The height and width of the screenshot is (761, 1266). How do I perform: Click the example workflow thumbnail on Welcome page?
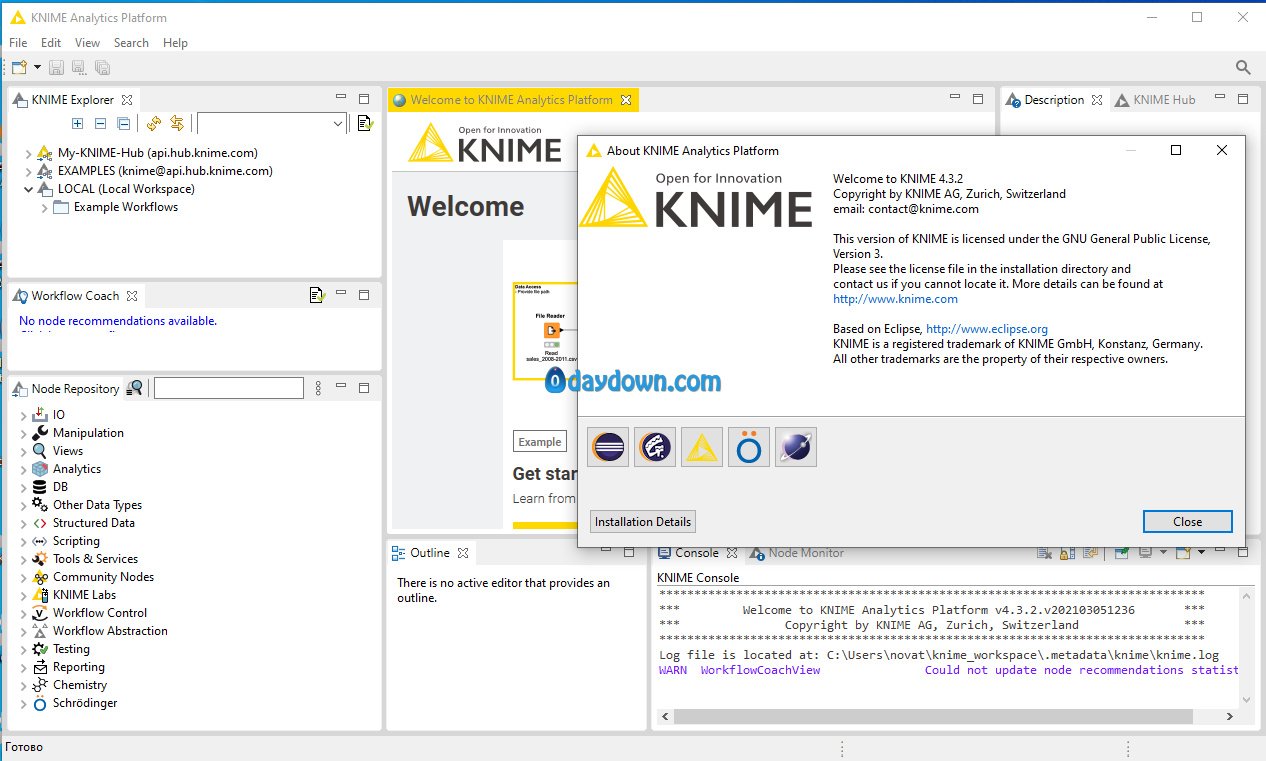546,330
